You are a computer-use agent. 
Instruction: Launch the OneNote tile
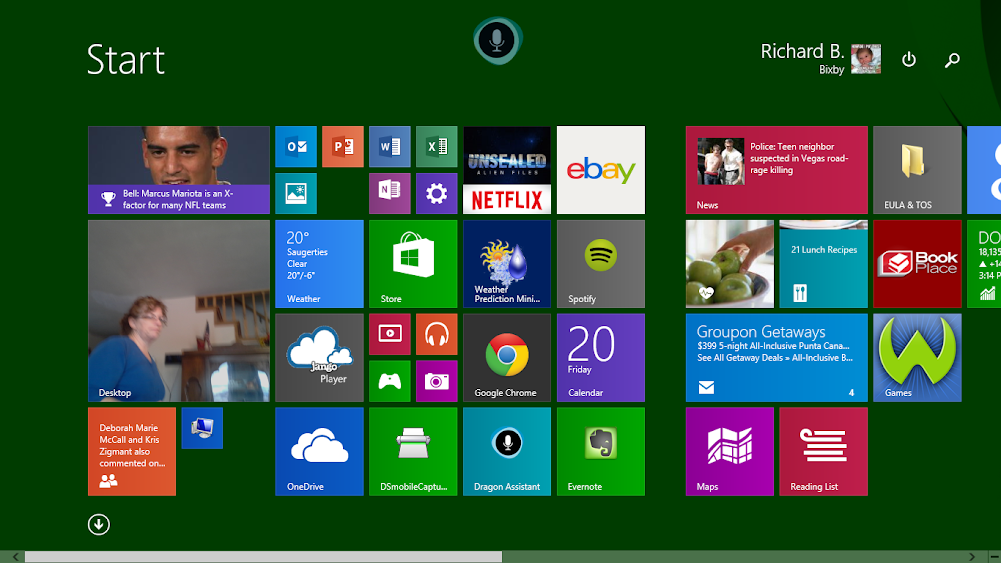[389, 193]
